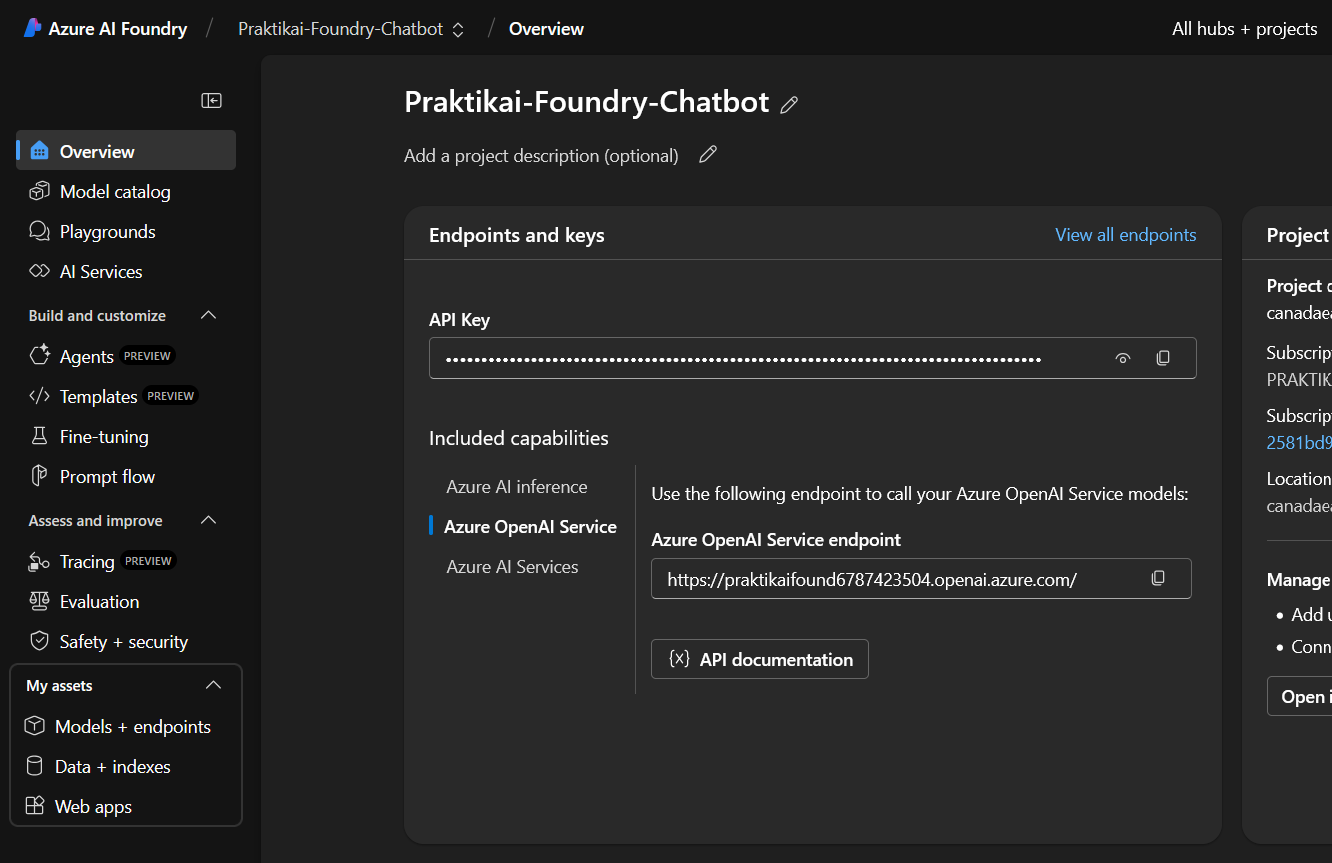Collapse the Build and customize section
Viewport: 1332px width, 863px height.
(208, 314)
